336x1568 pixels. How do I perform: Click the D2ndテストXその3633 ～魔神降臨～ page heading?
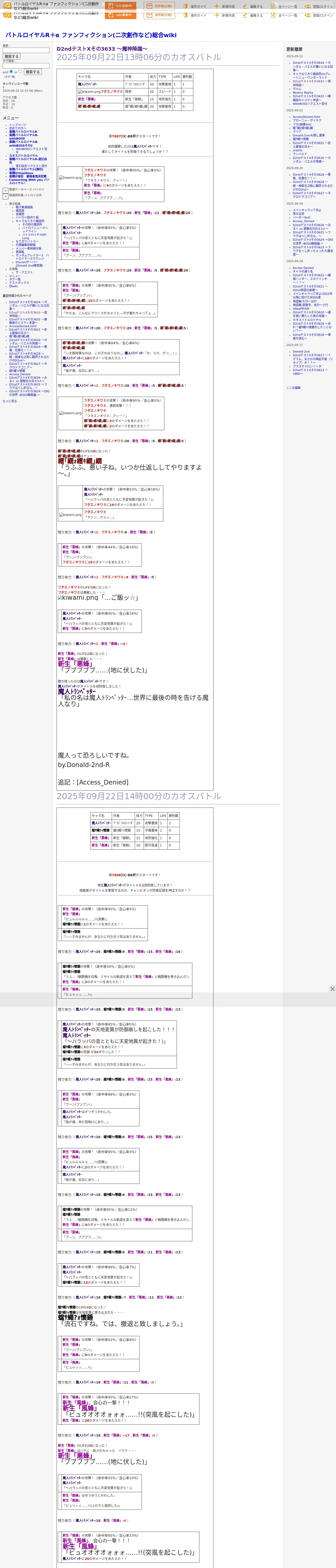click(x=102, y=49)
